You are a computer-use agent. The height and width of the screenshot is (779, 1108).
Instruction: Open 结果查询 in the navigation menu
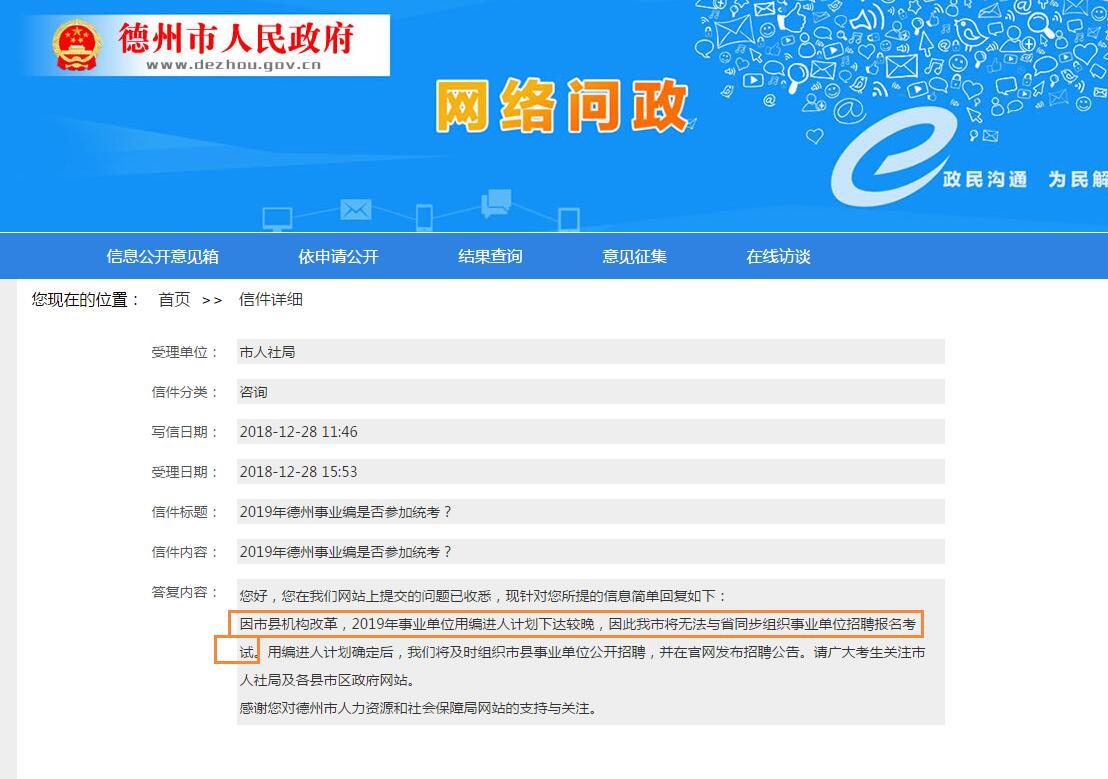(x=489, y=256)
